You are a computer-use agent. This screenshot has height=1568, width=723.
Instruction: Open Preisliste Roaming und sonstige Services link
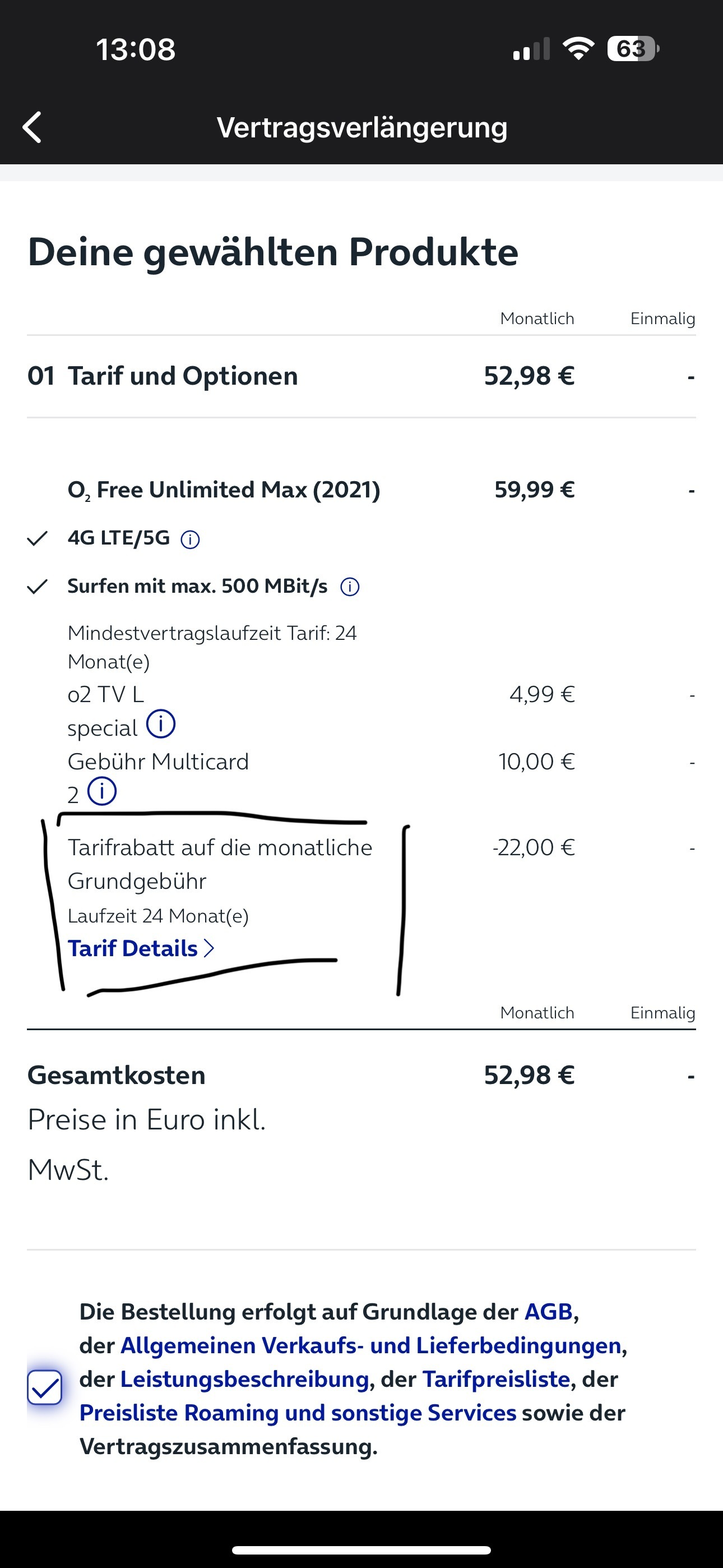click(x=298, y=1413)
